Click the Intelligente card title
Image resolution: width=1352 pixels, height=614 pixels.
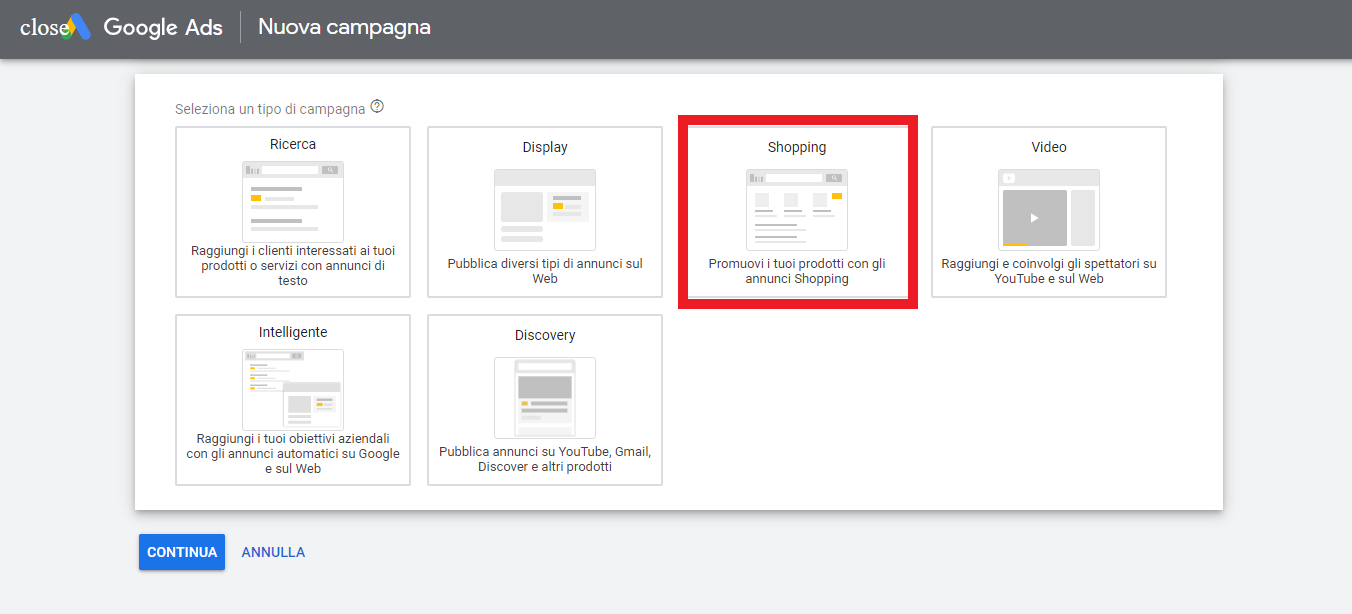click(293, 333)
